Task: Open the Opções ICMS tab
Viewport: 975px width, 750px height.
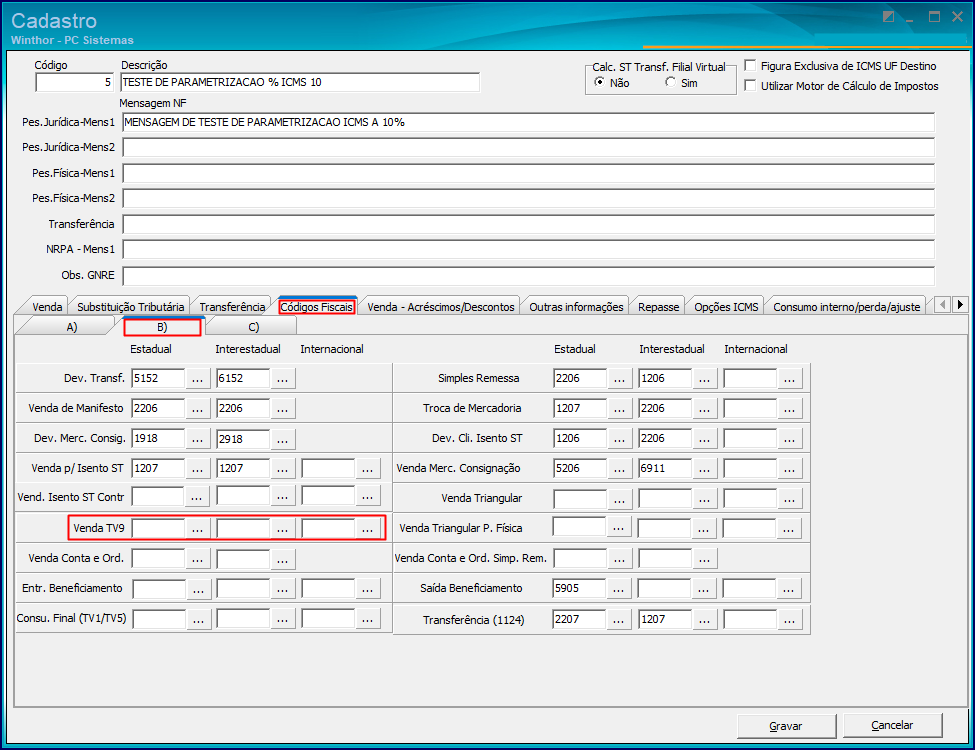Action: (x=726, y=307)
